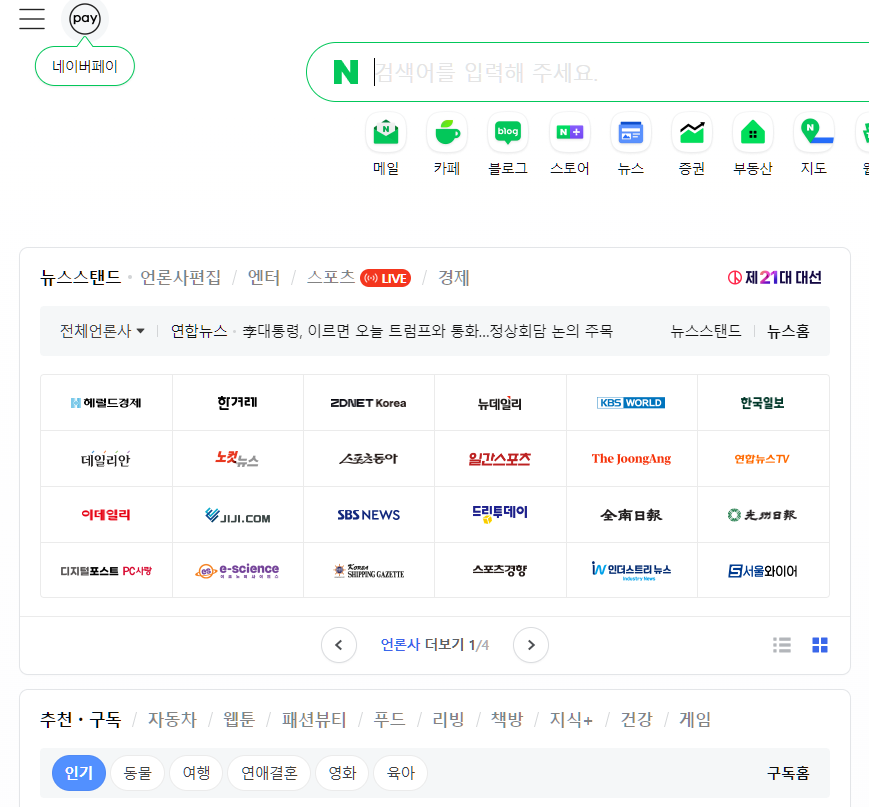Screen dimensions: 869x807
Task: Go to previous press page arrow
Action: pyautogui.click(x=339, y=645)
